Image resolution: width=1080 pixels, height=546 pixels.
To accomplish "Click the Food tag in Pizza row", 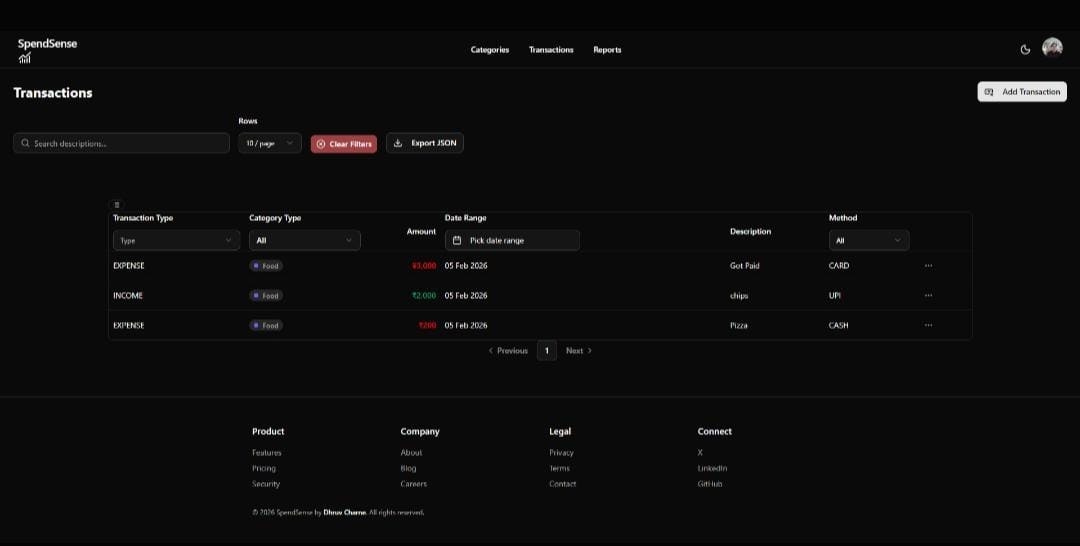I will (x=266, y=325).
